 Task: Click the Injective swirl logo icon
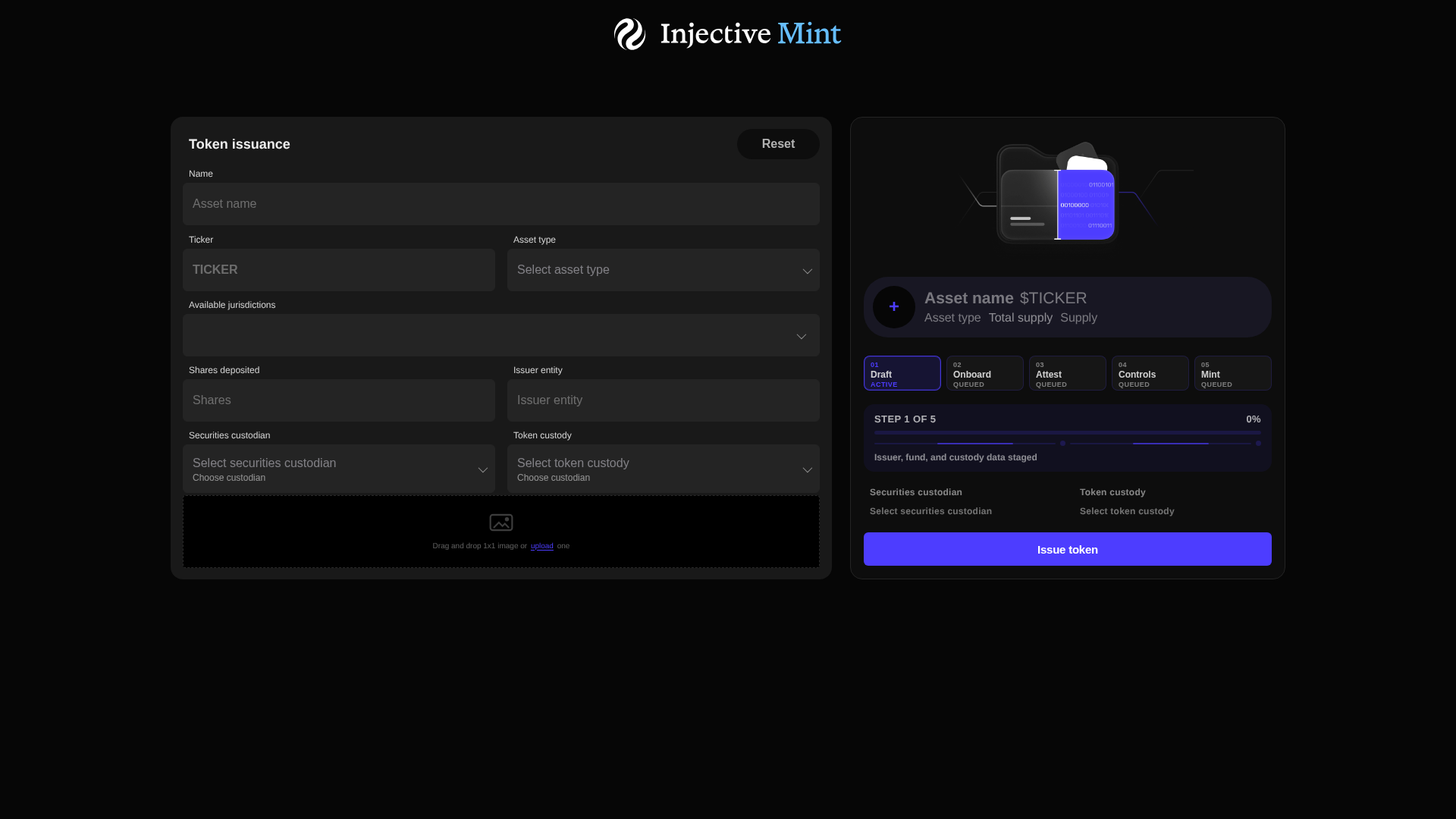(629, 34)
